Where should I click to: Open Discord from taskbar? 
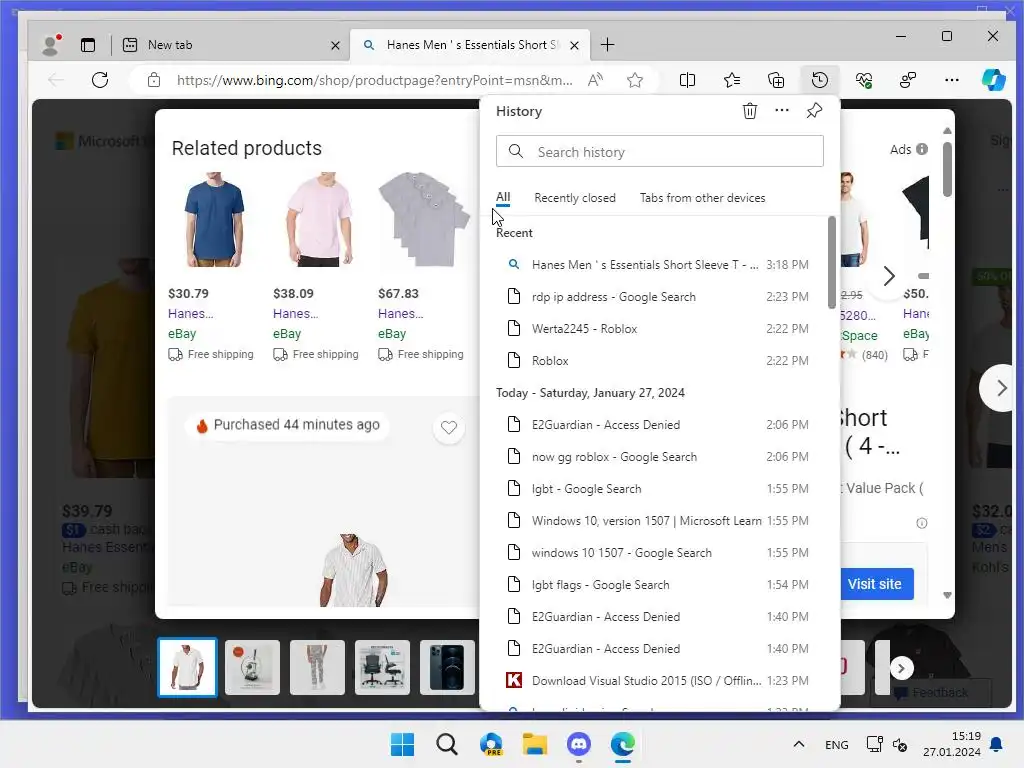pyautogui.click(x=579, y=744)
